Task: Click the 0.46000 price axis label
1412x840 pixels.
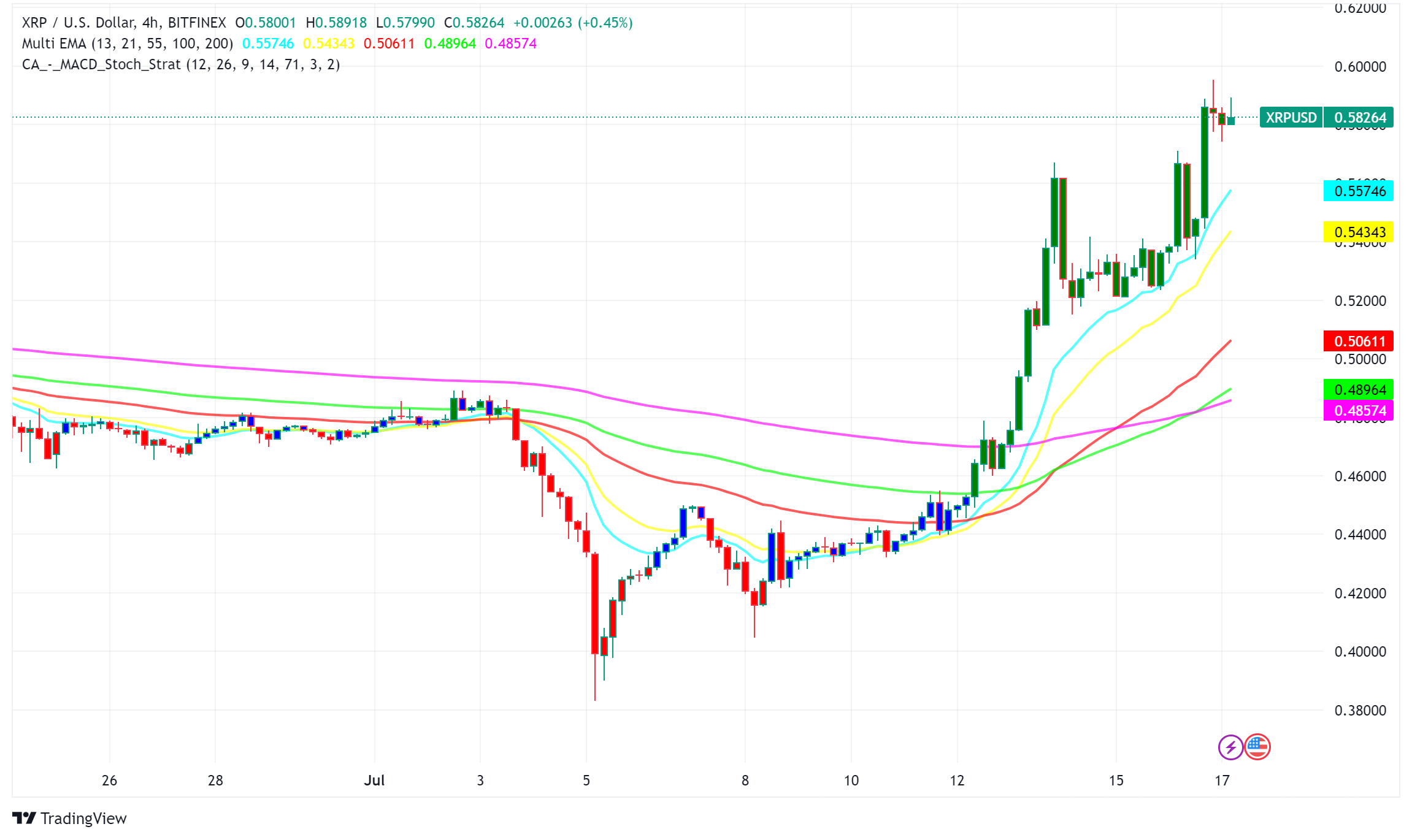Action: pyautogui.click(x=1360, y=476)
